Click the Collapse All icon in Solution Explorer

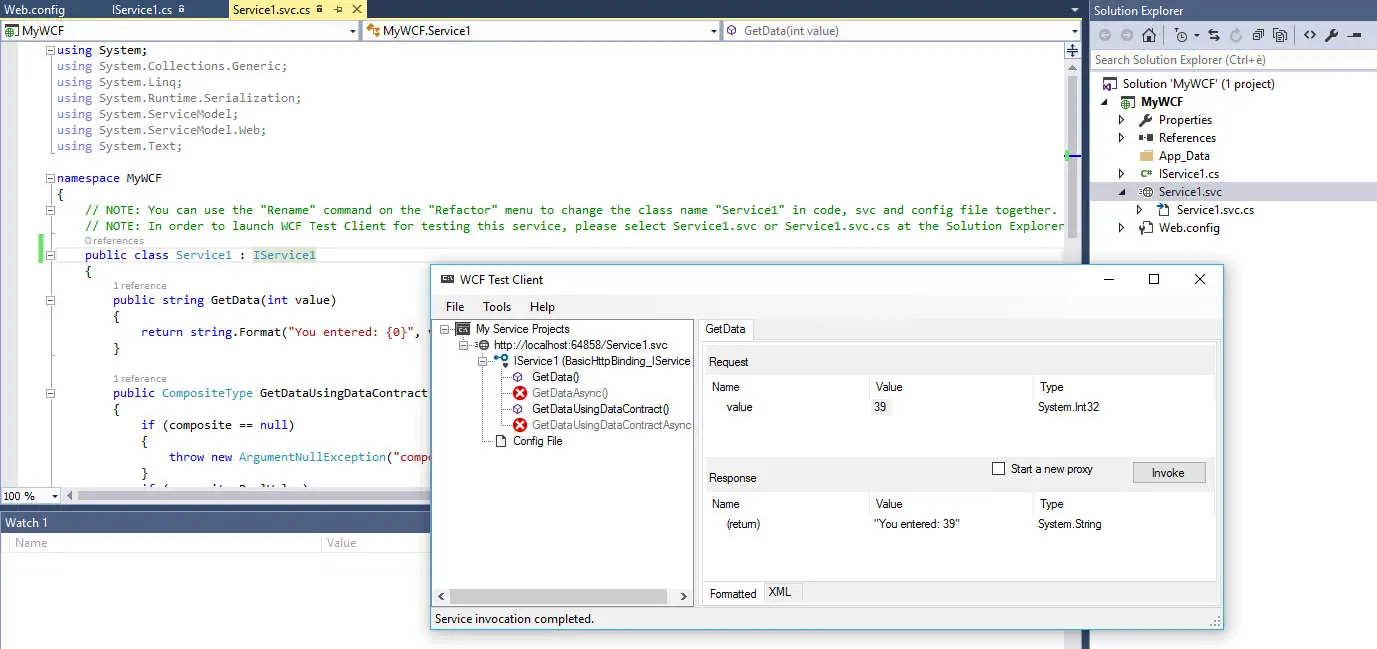coord(1259,35)
